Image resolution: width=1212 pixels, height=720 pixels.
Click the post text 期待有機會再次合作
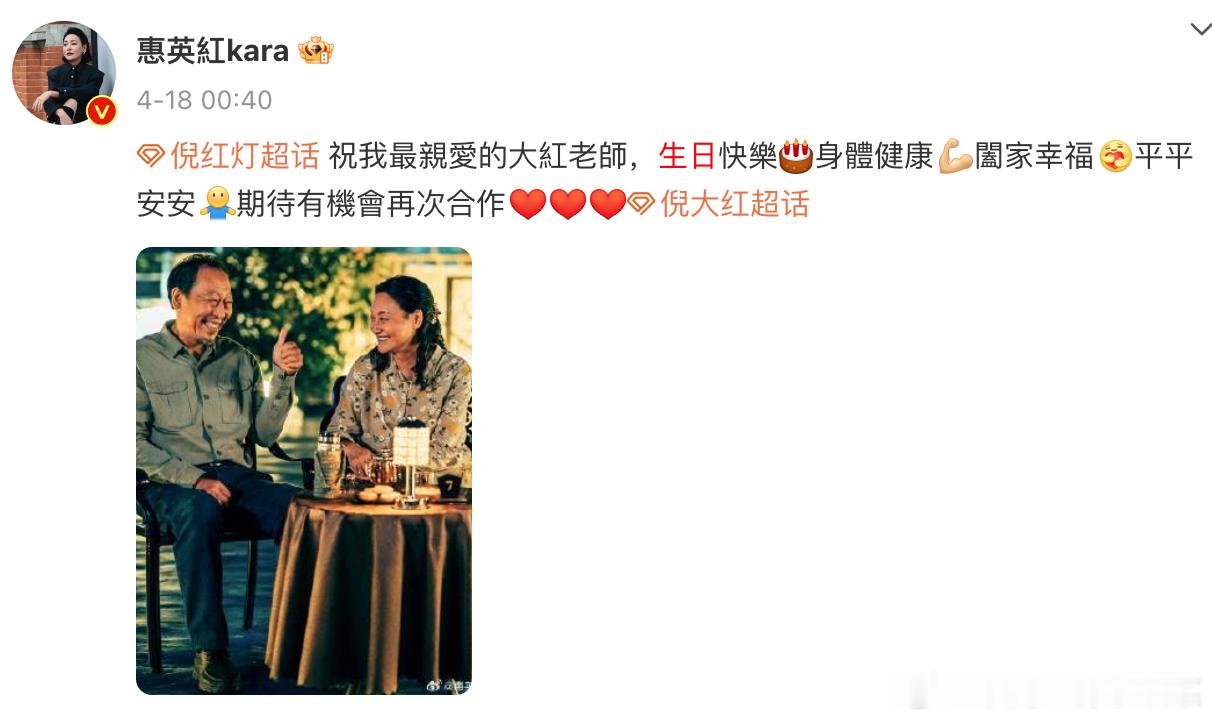coord(372,204)
